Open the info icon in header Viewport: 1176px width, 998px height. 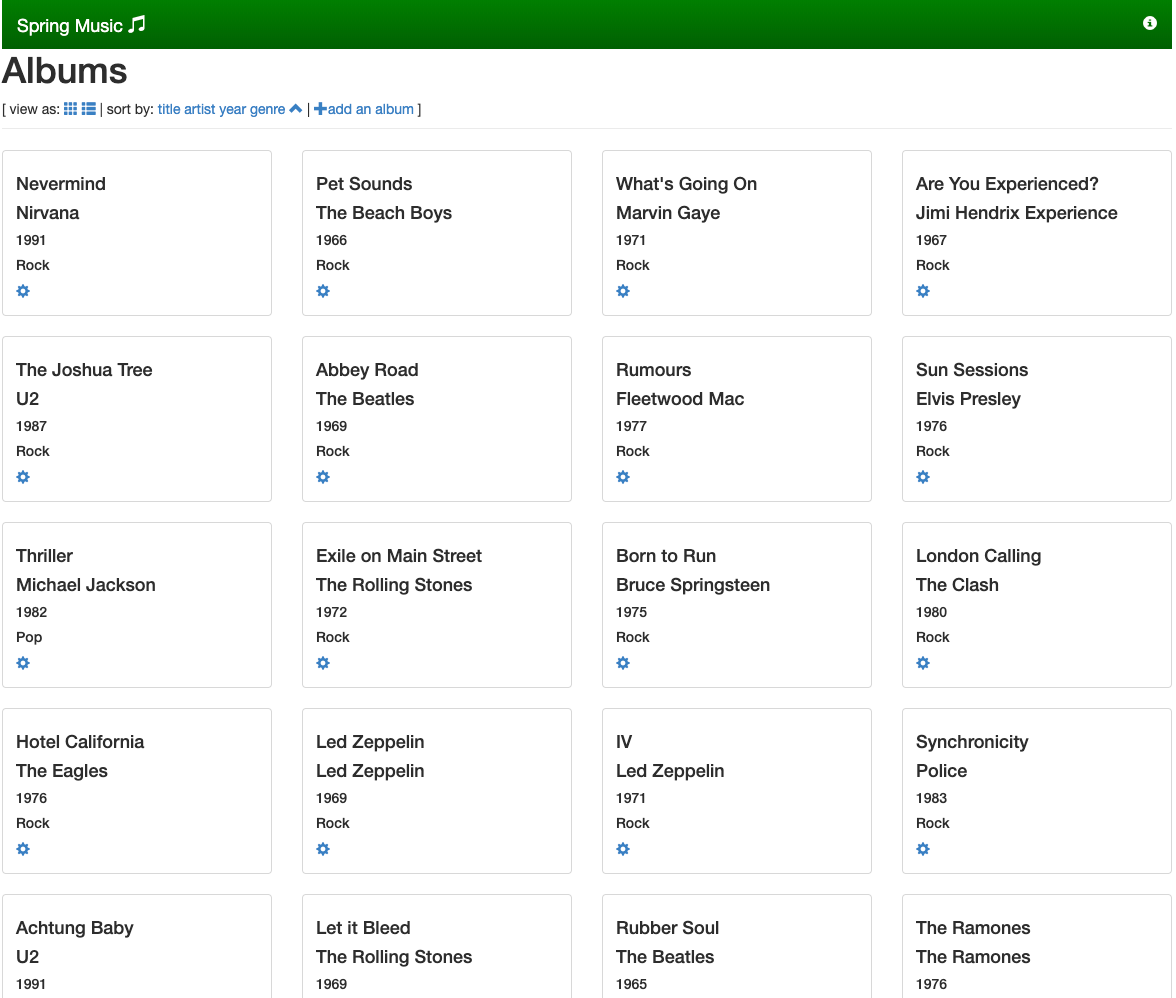(1149, 23)
